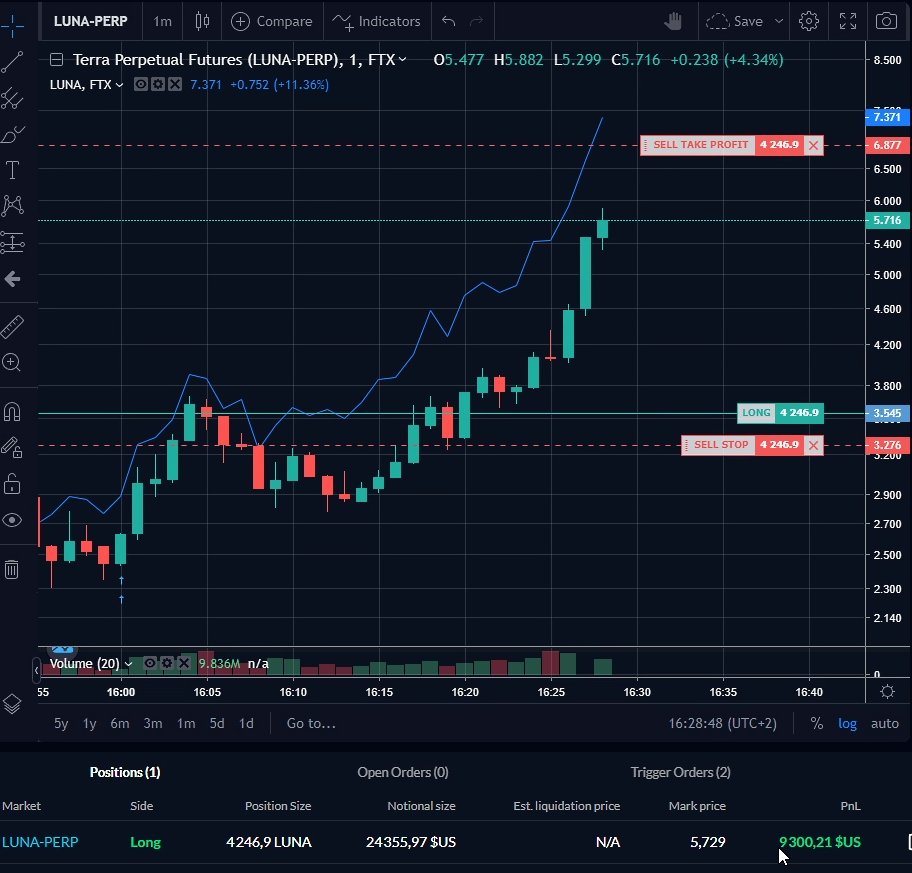Remove the LUNA compare series

[174, 84]
